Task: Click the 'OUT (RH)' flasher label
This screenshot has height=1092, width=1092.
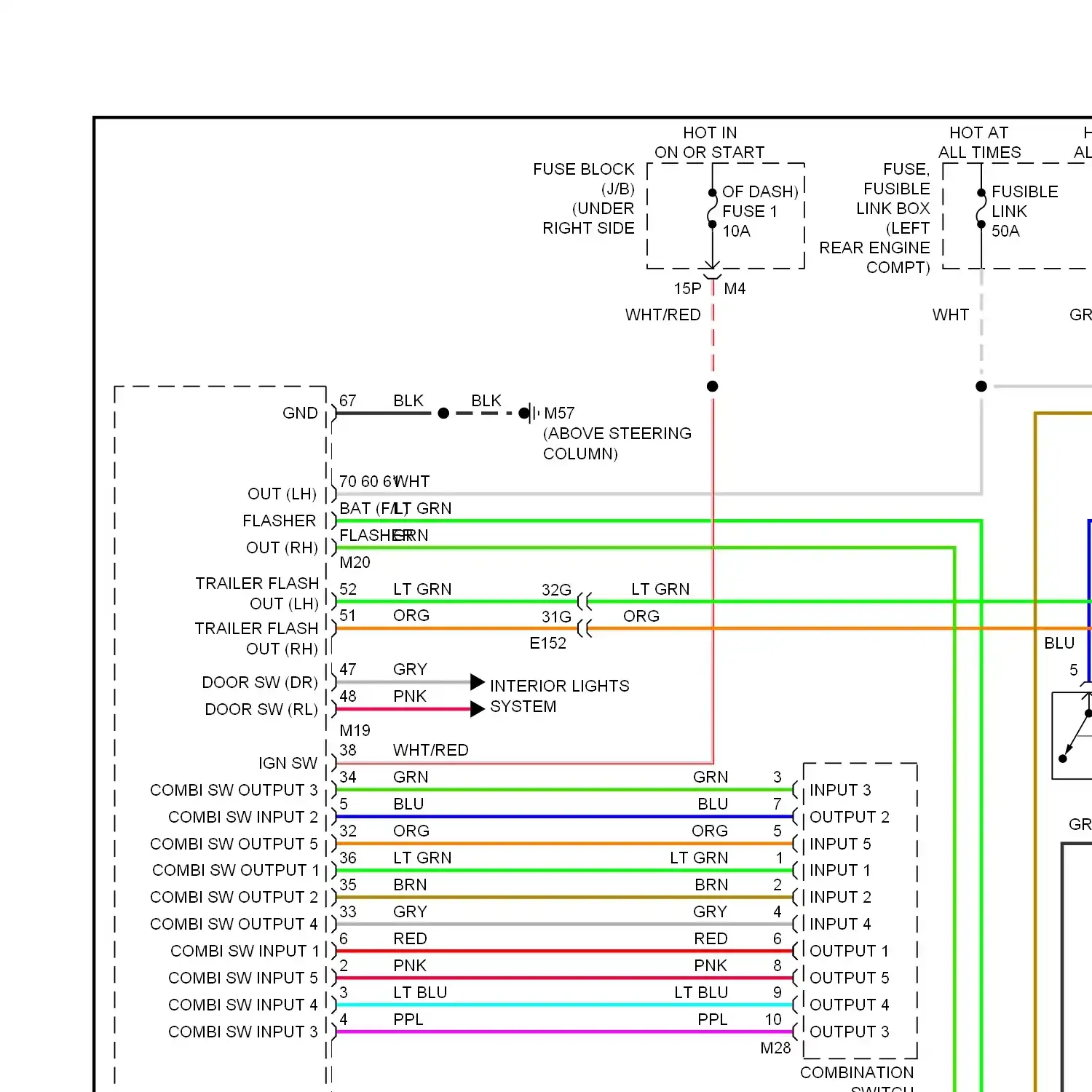Action: 282,547
